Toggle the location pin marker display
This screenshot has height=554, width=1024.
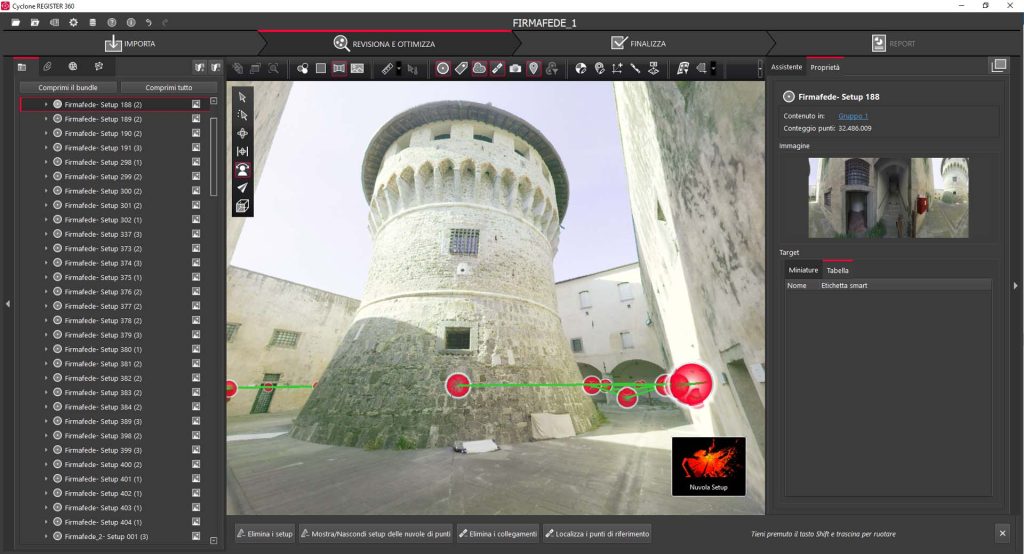(533, 68)
